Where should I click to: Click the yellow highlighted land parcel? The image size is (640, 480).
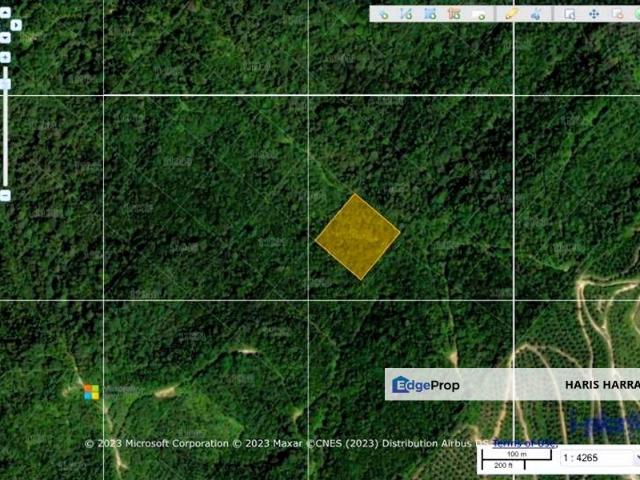coord(358,237)
